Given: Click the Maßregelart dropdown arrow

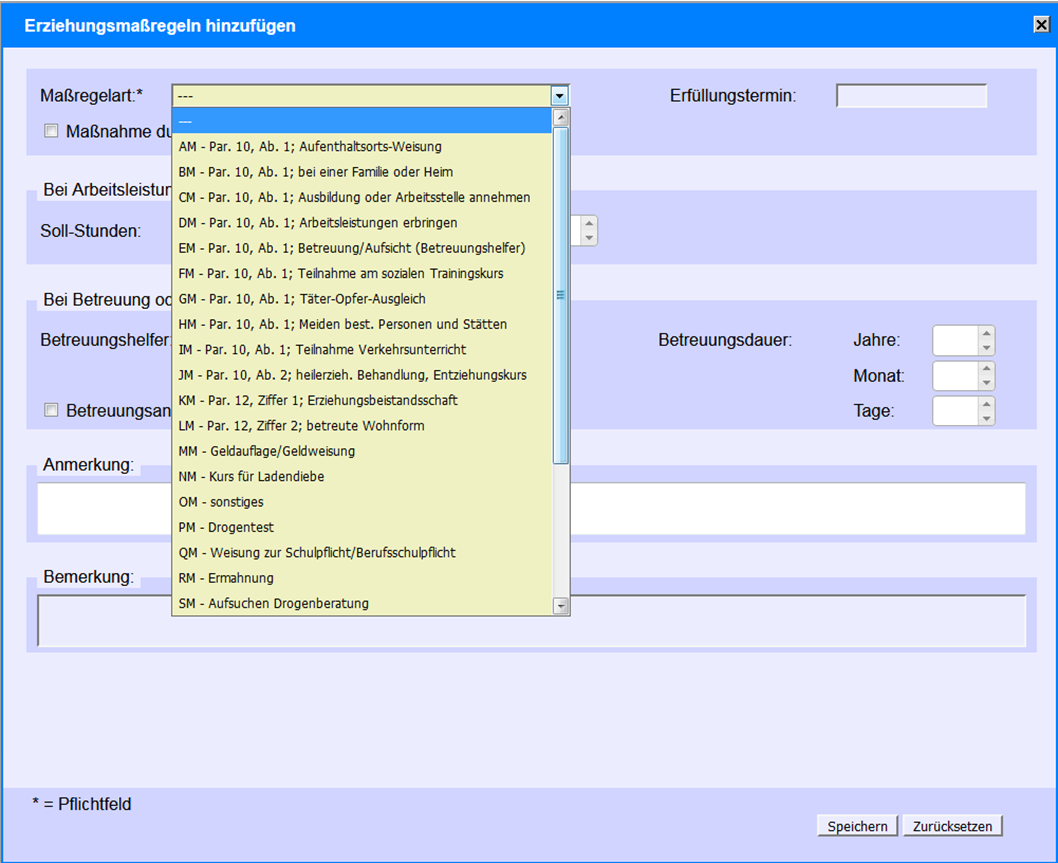Looking at the screenshot, I should tap(559, 96).
